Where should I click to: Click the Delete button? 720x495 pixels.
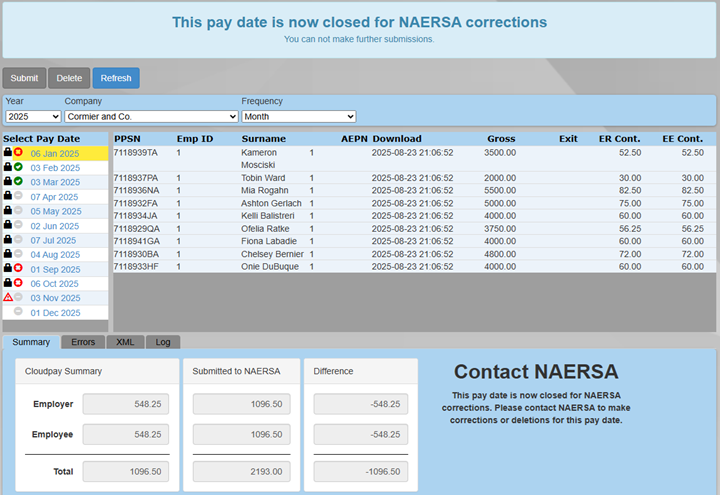pos(69,78)
